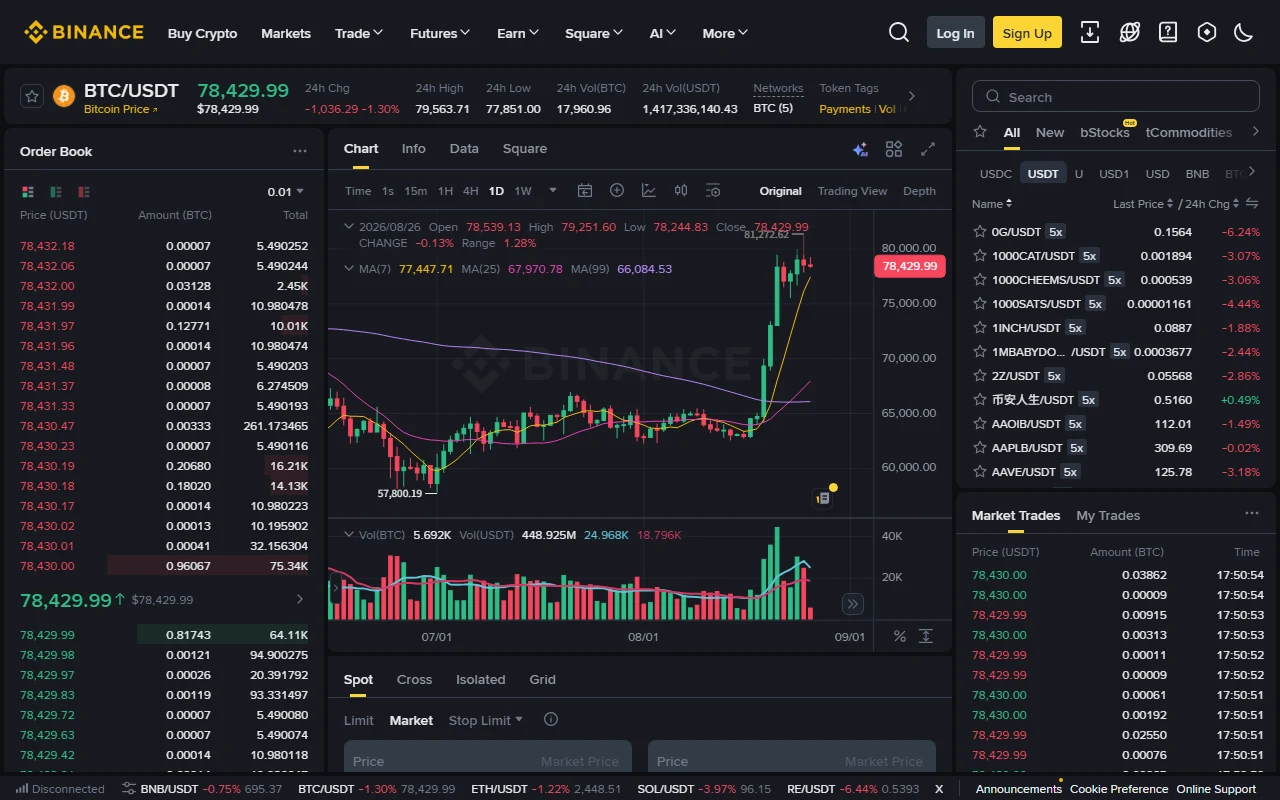Expand the Trade menu in the header
The image size is (1280, 800).
359,33
